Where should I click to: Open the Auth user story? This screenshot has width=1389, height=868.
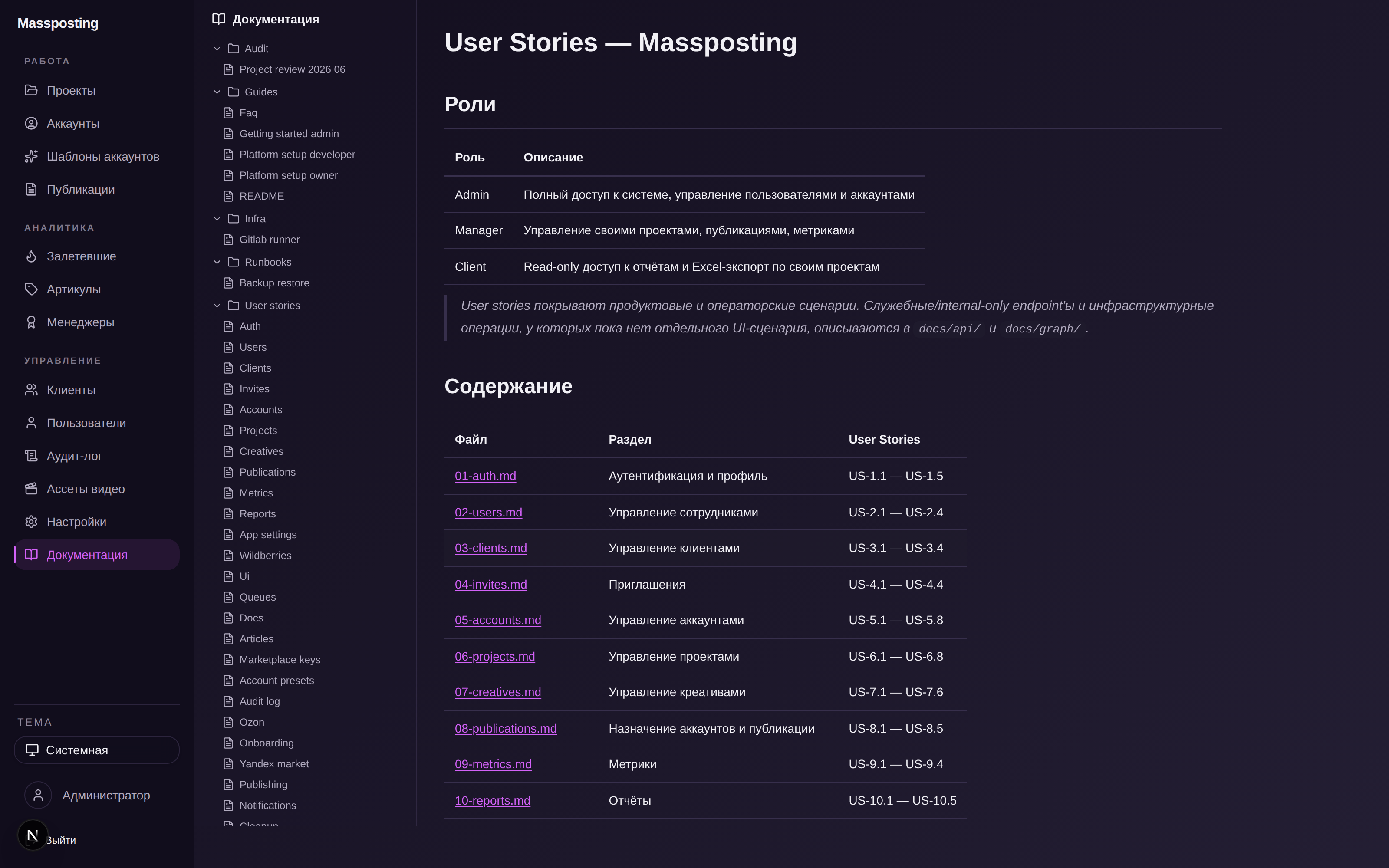[x=250, y=326]
